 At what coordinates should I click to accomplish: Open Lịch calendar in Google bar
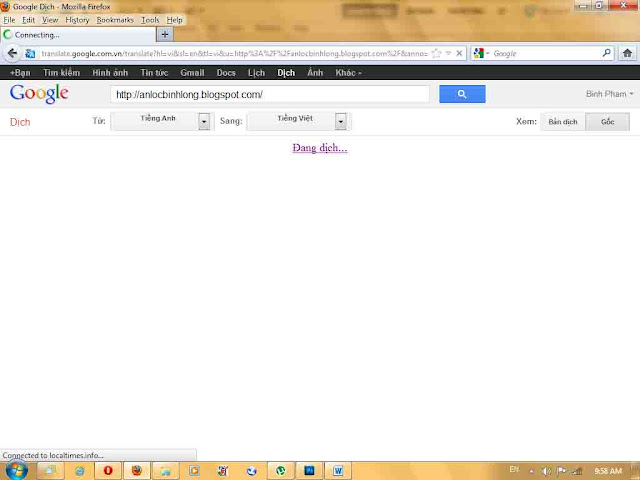pos(256,73)
